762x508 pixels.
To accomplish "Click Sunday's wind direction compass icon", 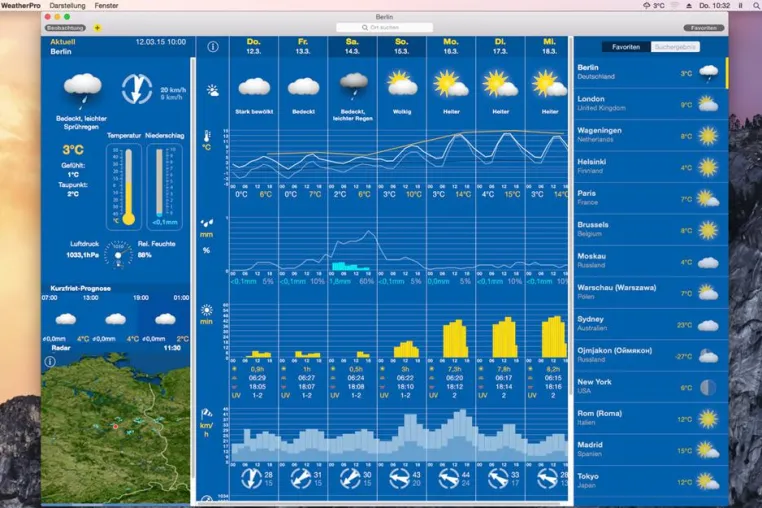I will point(399,478).
